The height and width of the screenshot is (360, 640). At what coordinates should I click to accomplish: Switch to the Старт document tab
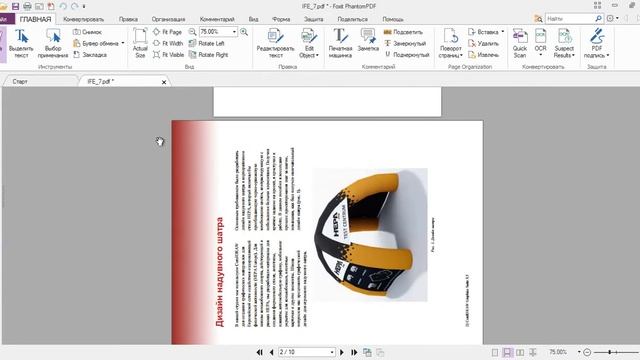(20, 82)
